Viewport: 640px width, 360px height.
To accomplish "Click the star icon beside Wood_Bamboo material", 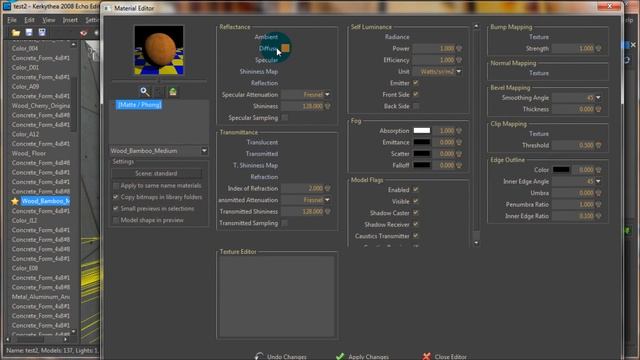I will 15,201.
